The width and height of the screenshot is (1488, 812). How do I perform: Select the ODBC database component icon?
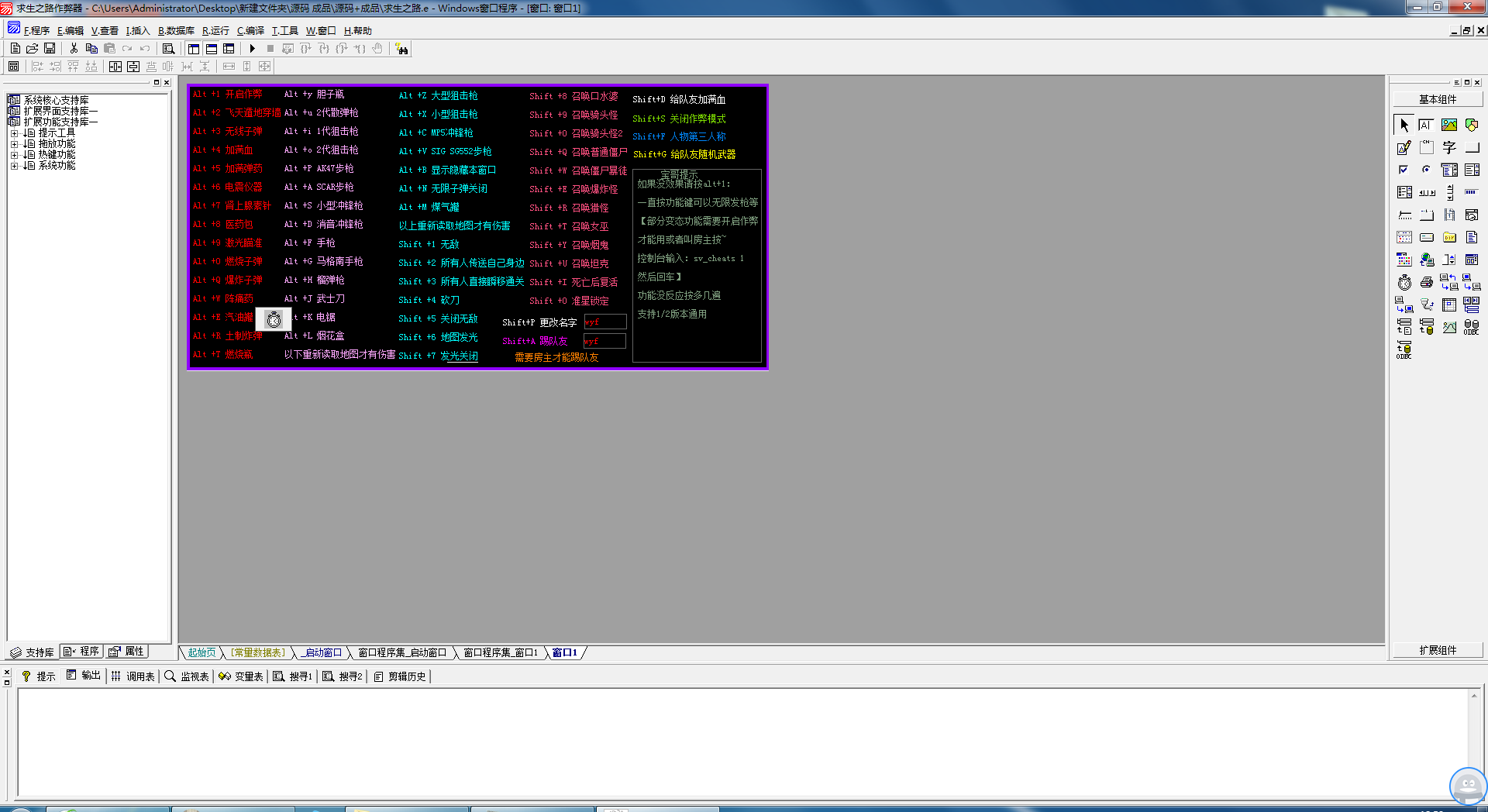point(1472,328)
